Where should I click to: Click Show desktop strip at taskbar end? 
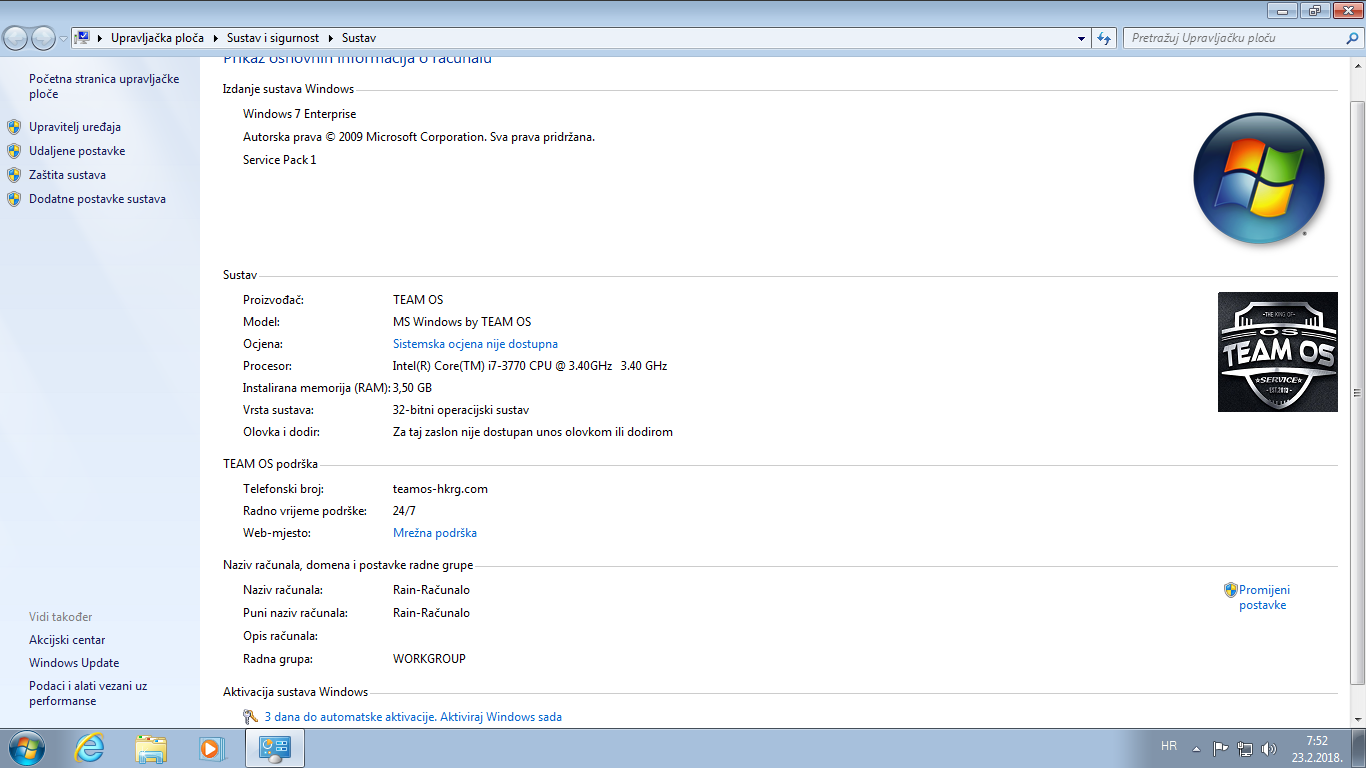pos(1358,748)
